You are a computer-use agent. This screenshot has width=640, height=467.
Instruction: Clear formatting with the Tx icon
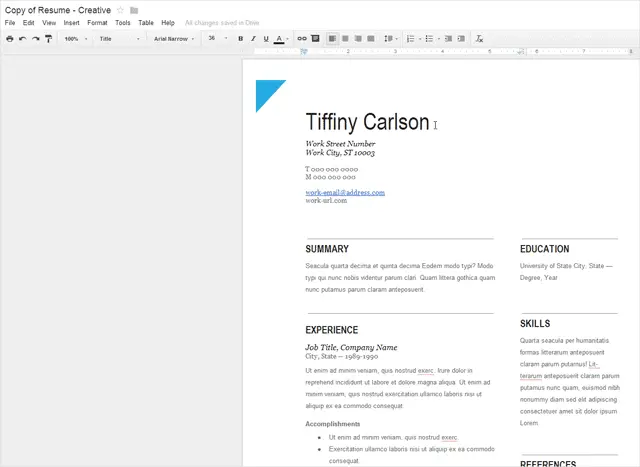[479, 39]
